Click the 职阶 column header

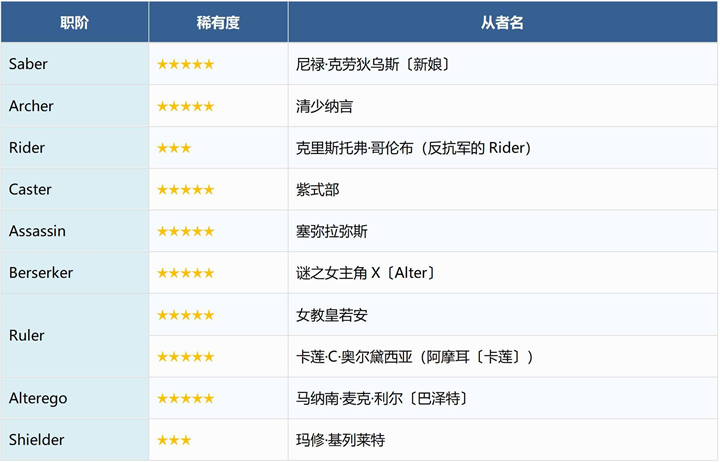point(74,22)
